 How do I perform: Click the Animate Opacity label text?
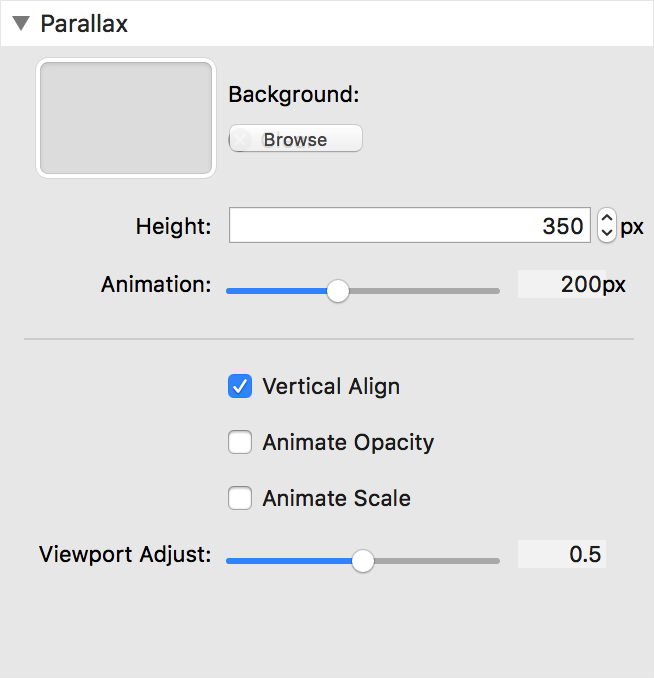[348, 443]
